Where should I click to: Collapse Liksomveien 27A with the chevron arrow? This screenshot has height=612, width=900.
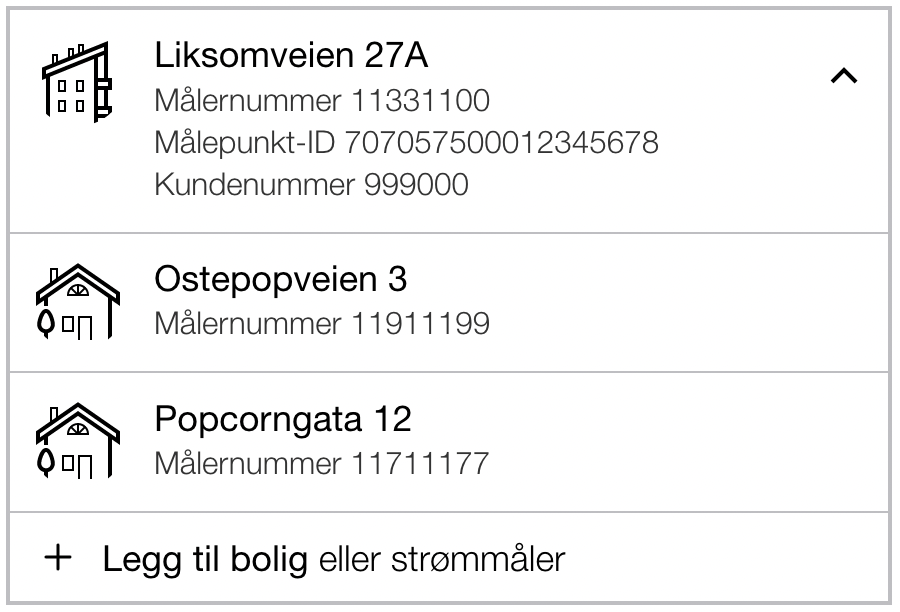pyautogui.click(x=844, y=76)
